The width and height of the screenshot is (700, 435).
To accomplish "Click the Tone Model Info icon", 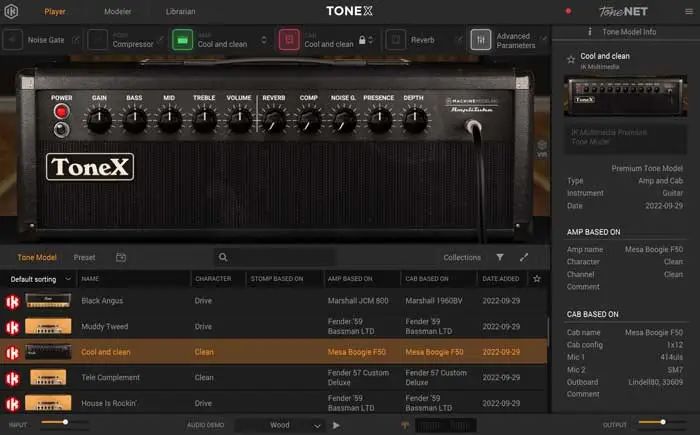I will point(590,32).
